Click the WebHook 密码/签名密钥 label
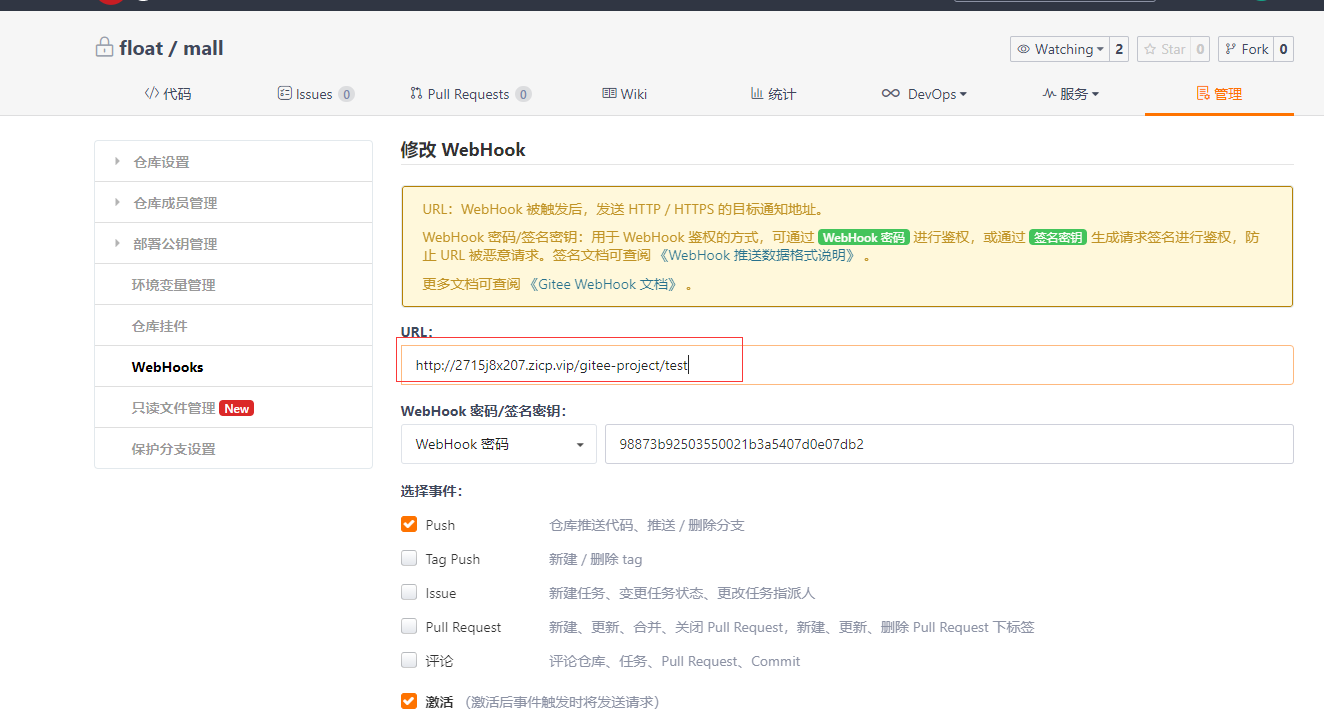 click(484, 411)
